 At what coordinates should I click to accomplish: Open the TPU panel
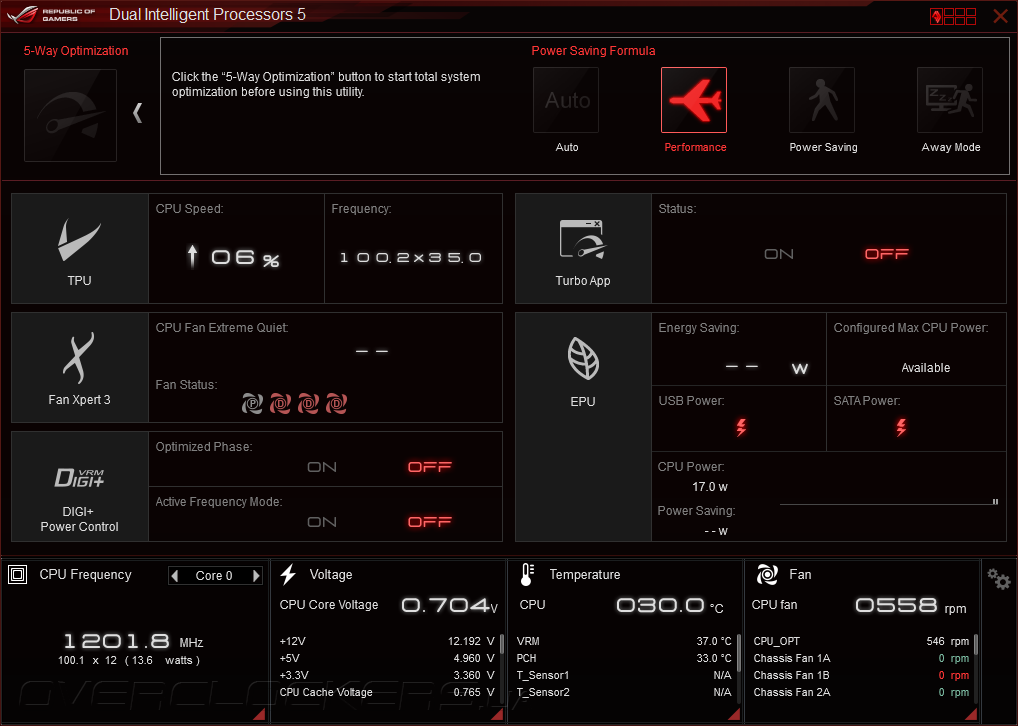click(x=80, y=248)
